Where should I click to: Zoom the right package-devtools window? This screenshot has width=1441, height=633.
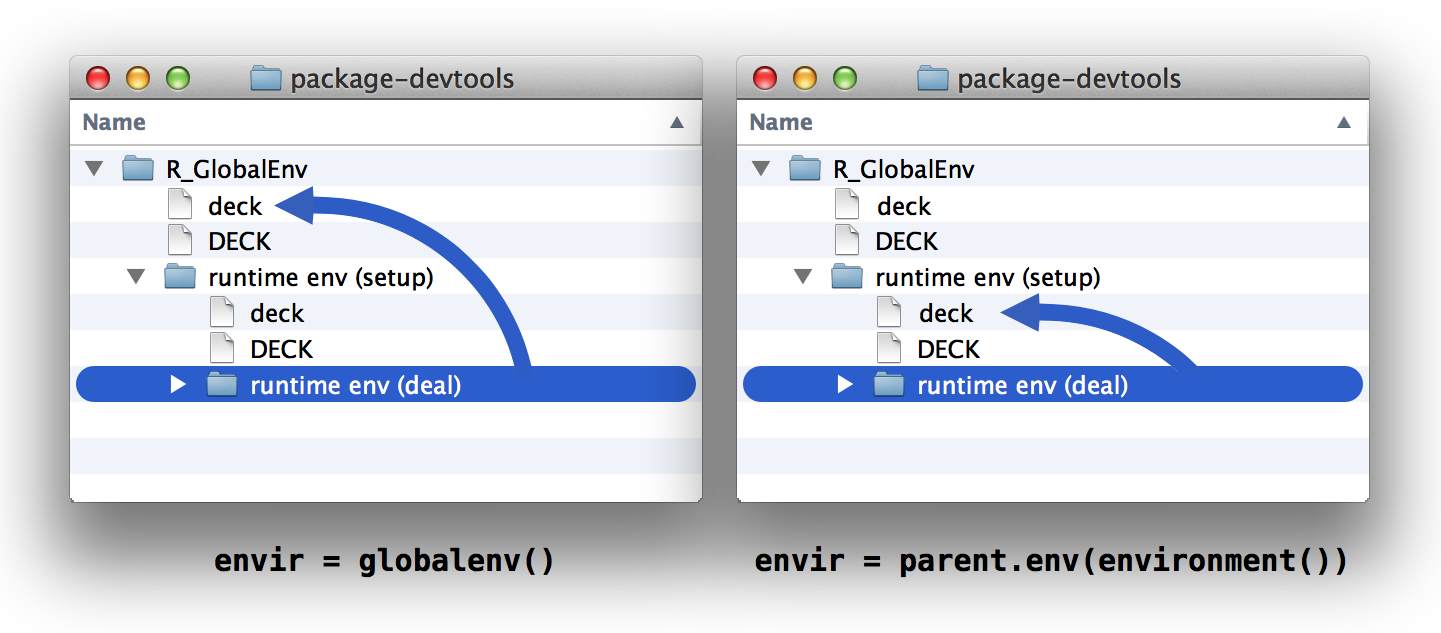pyautogui.click(x=845, y=78)
